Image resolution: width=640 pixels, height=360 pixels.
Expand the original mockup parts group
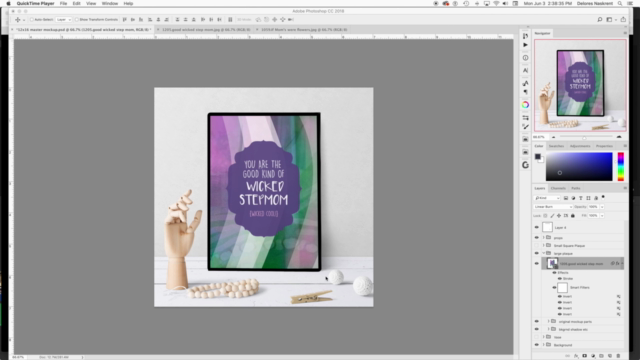click(x=549, y=322)
